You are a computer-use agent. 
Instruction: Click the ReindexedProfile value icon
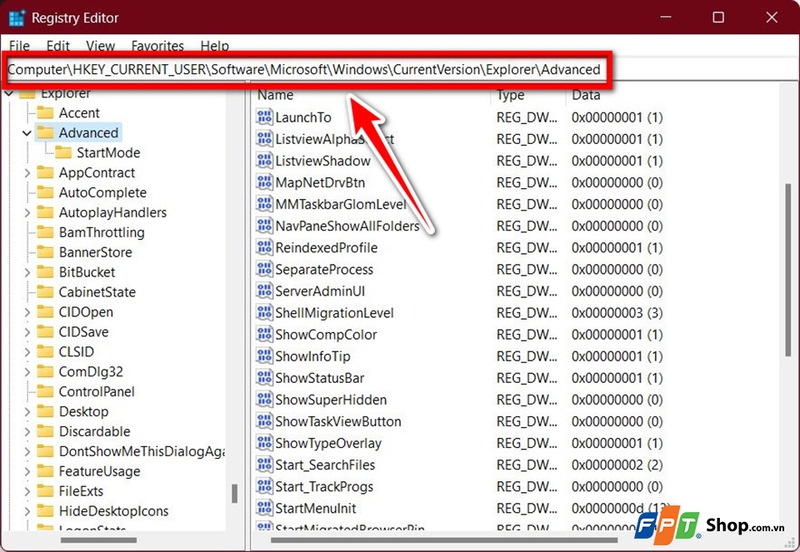[264, 247]
